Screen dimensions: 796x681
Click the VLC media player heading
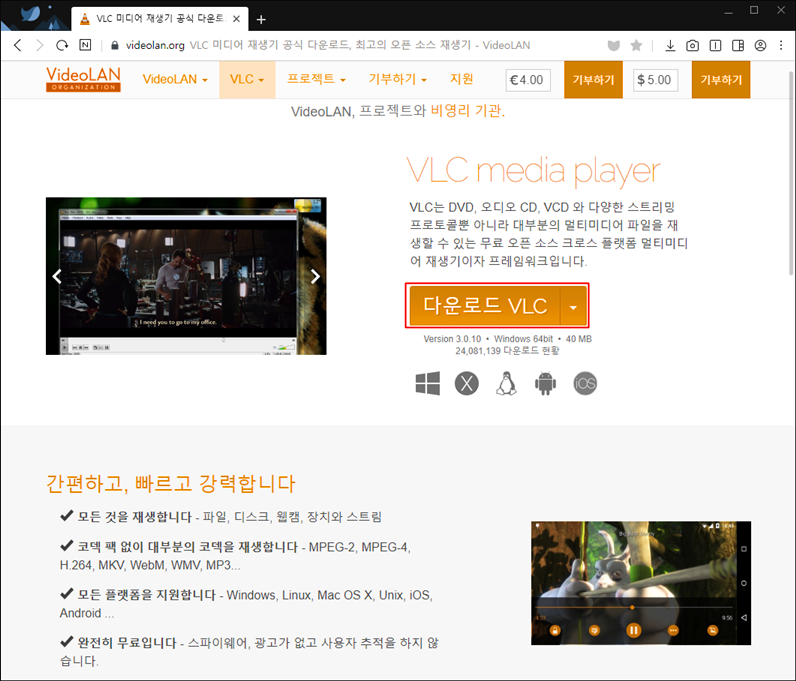pos(533,172)
